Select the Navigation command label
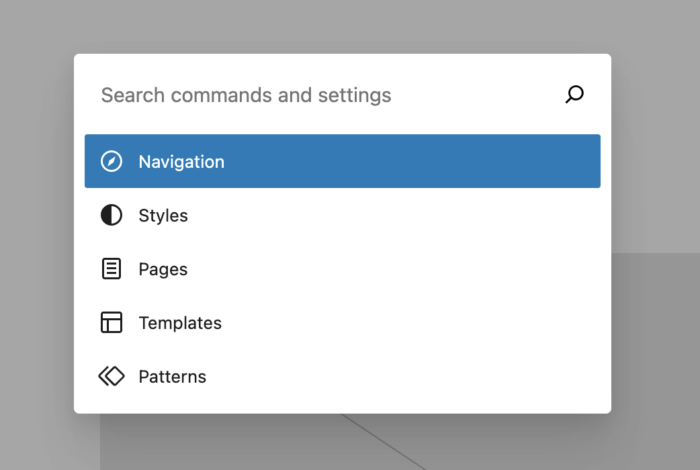This screenshot has width=700, height=470. click(181, 162)
